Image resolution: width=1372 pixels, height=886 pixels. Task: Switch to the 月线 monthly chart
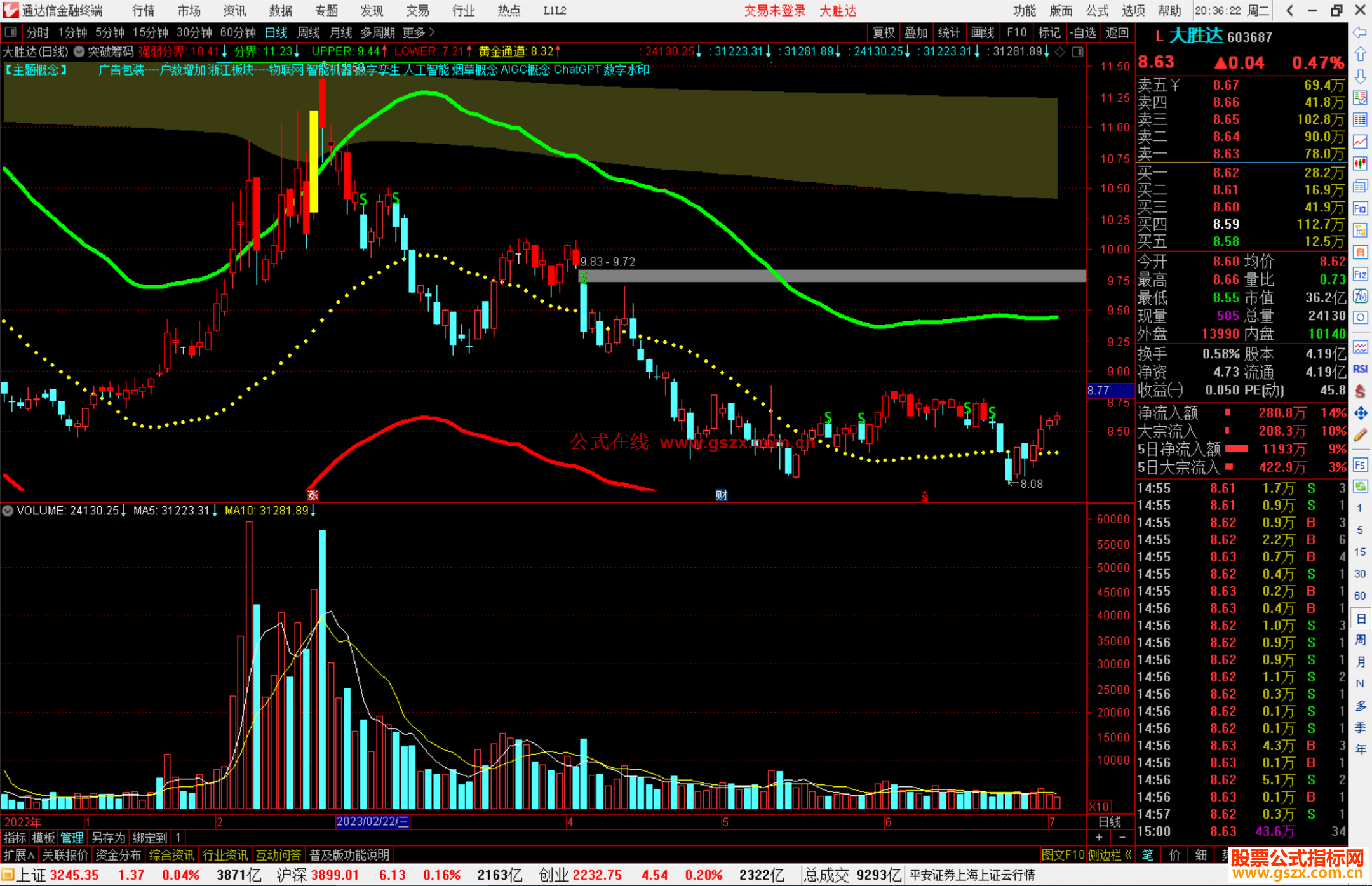340,32
